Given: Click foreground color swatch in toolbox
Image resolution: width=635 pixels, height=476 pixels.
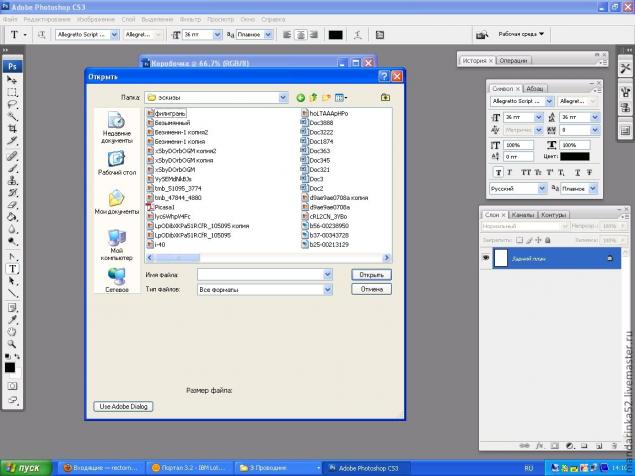Looking at the screenshot, I should coord(10,367).
